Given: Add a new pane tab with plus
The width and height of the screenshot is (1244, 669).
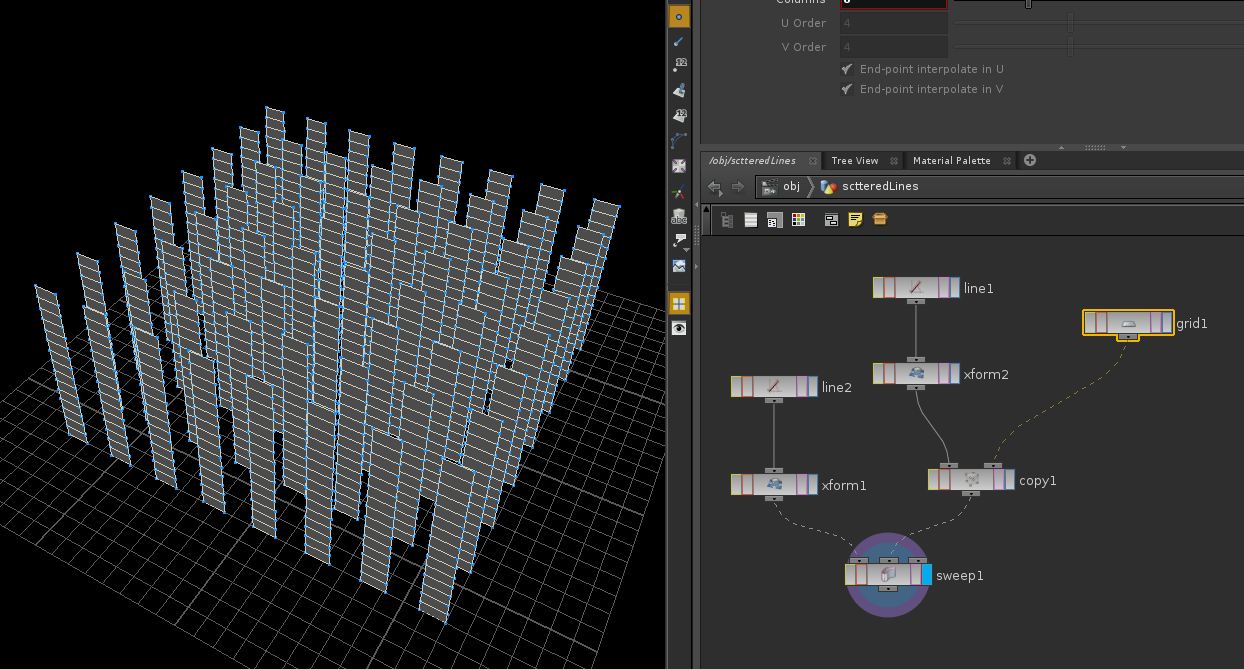Looking at the screenshot, I should click(1030, 160).
